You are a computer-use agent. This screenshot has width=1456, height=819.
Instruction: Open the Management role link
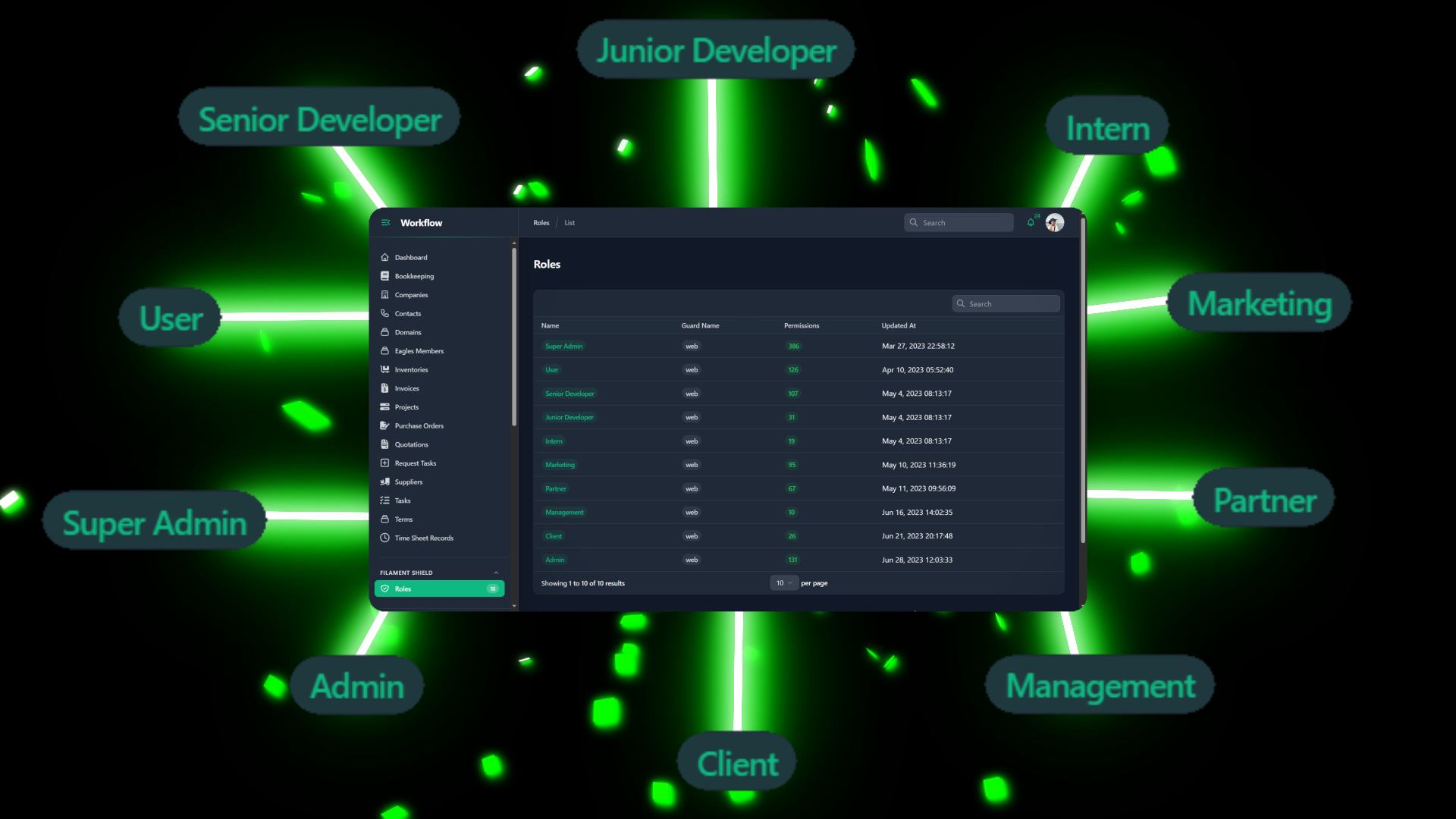564,513
